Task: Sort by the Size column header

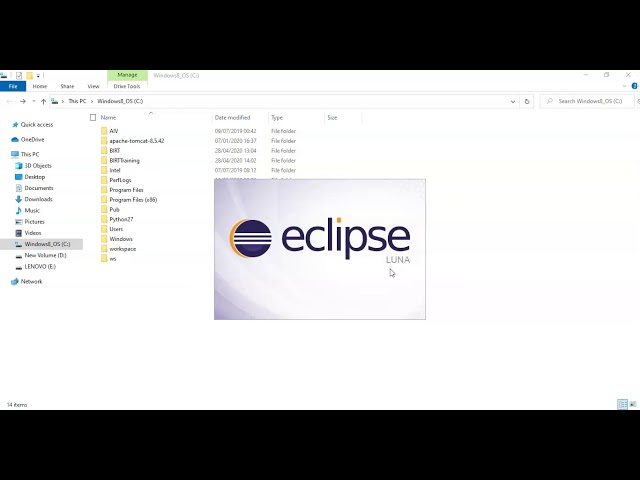Action: tap(332, 118)
